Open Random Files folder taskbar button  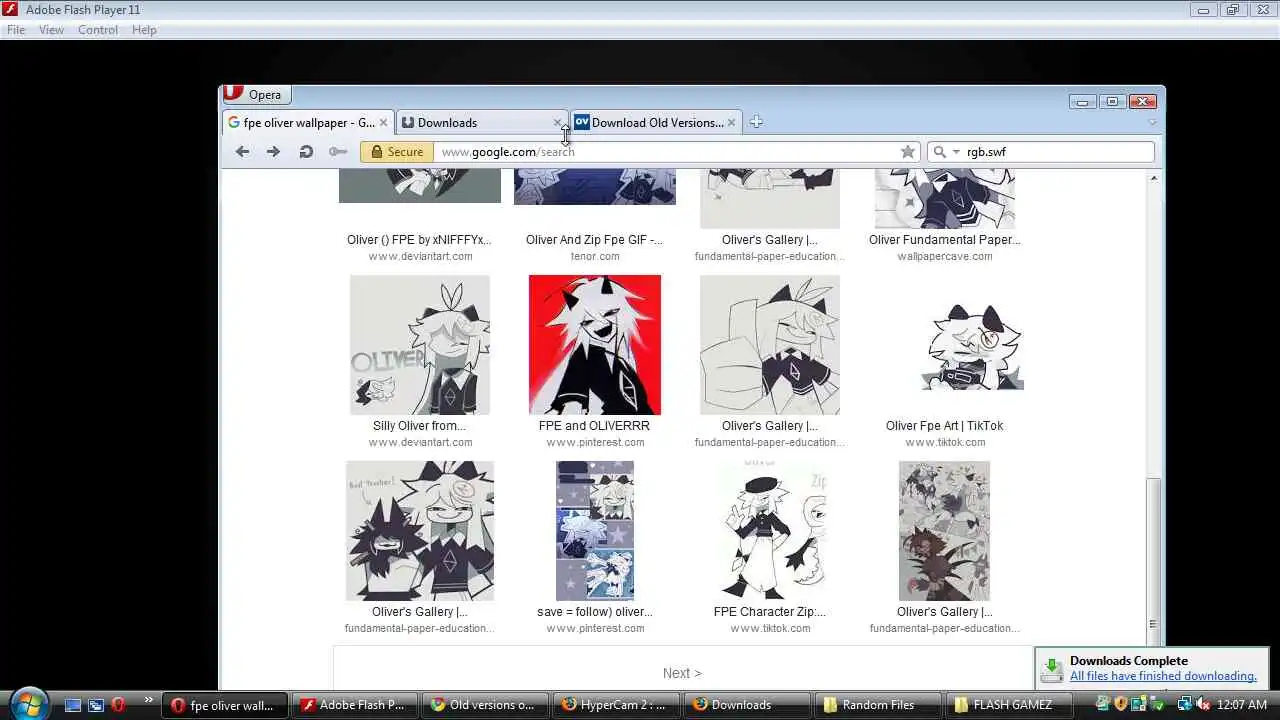(x=877, y=705)
